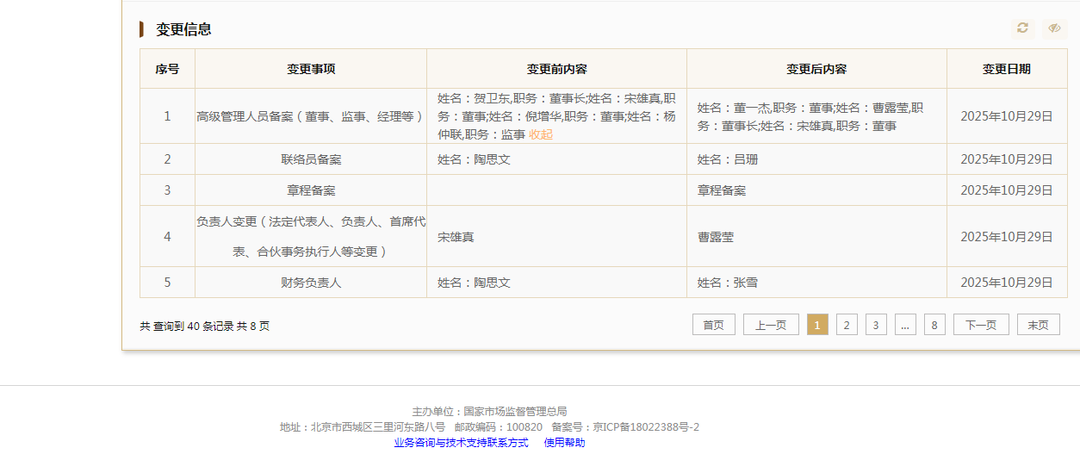Select 负责人变更 item cell
The height and width of the screenshot is (454, 1080).
tap(311, 236)
